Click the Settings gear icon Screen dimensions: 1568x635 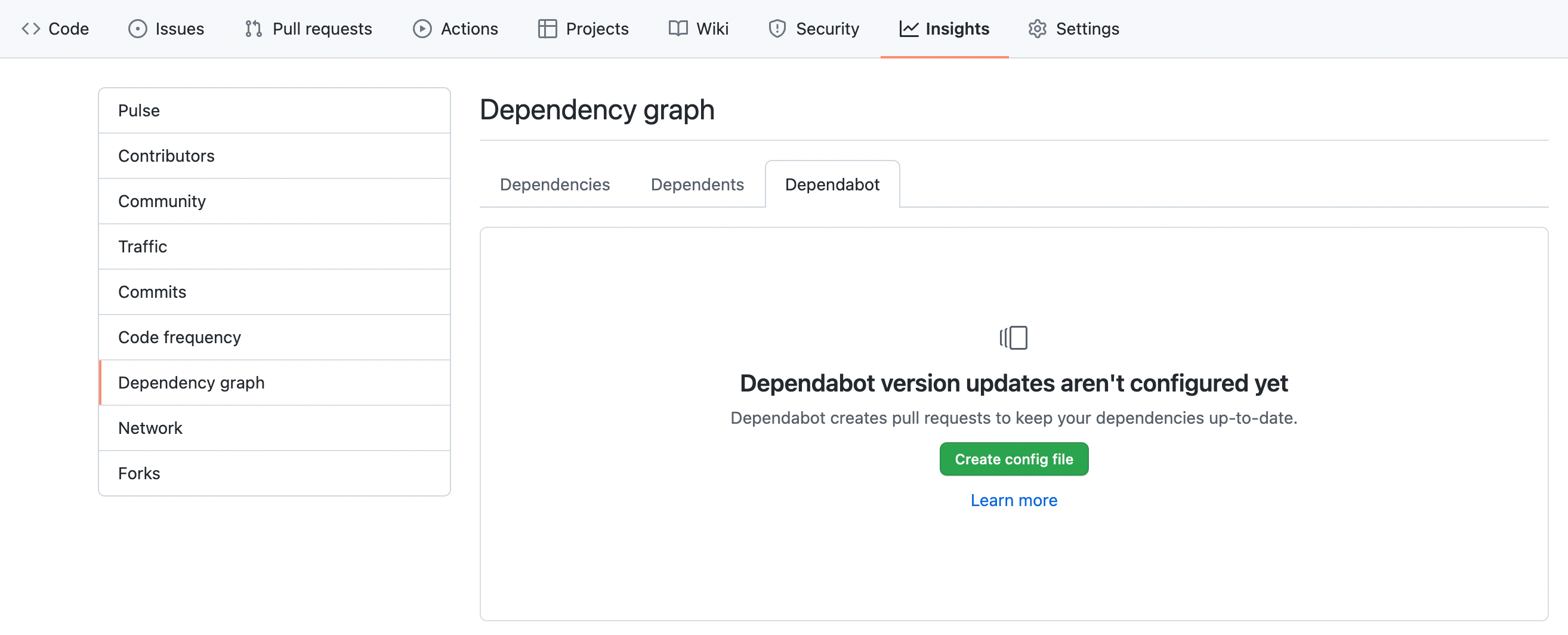tap(1037, 29)
